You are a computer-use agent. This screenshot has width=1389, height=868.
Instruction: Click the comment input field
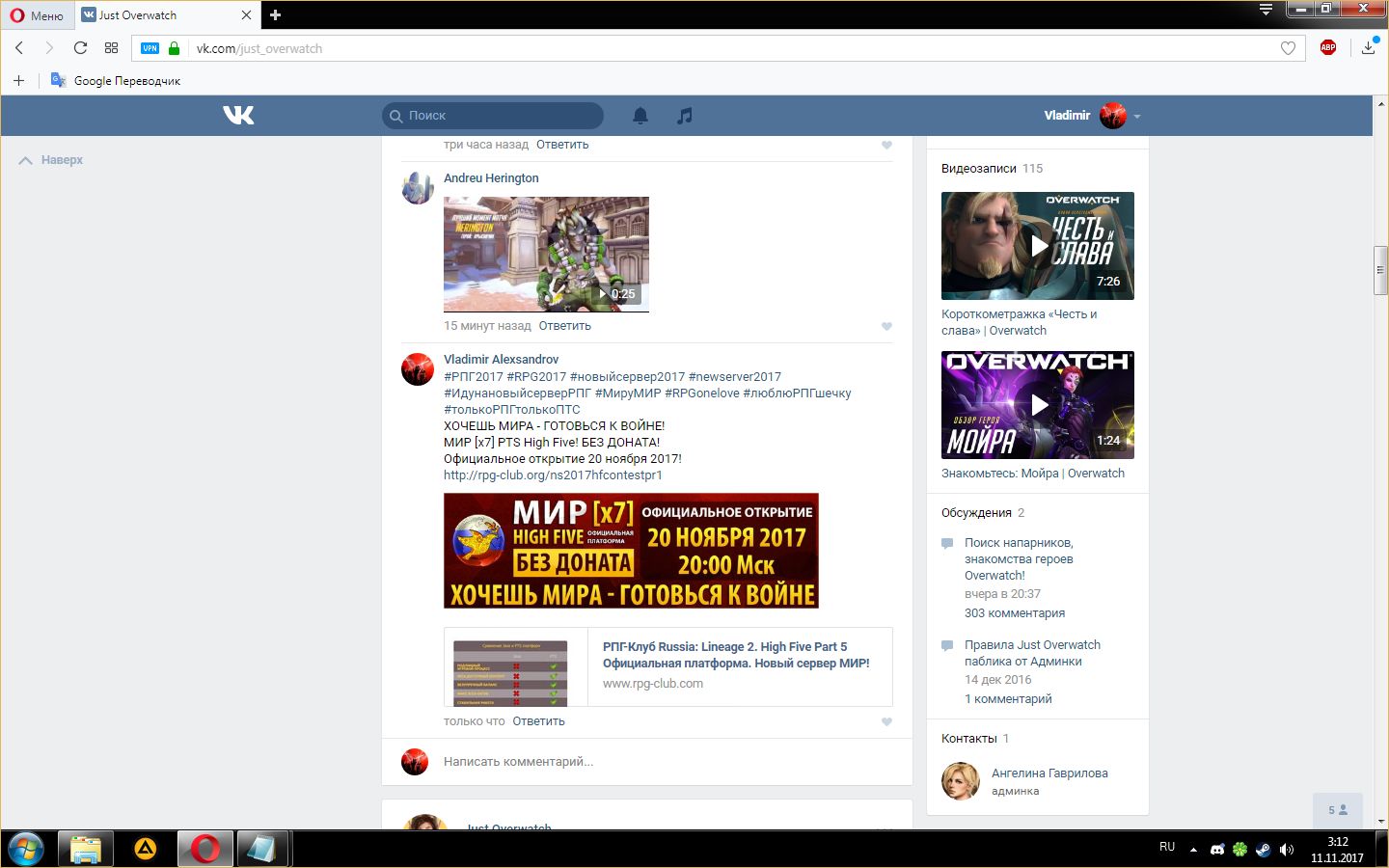pos(656,762)
